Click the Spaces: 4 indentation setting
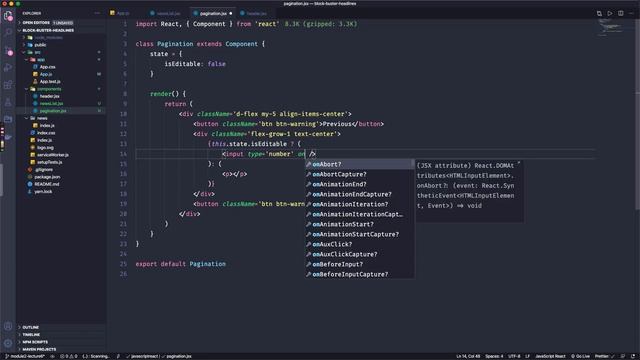 coord(494,356)
